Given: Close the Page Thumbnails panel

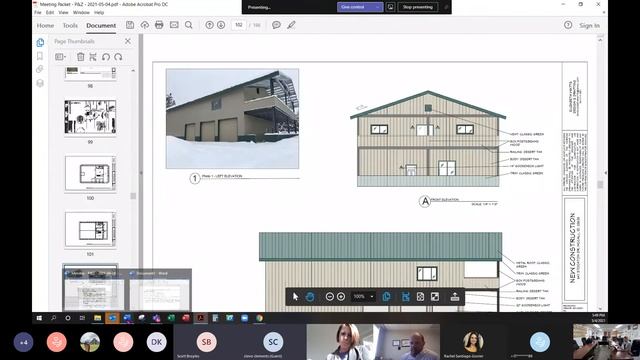Looking at the screenshot, I should (128, 41).
